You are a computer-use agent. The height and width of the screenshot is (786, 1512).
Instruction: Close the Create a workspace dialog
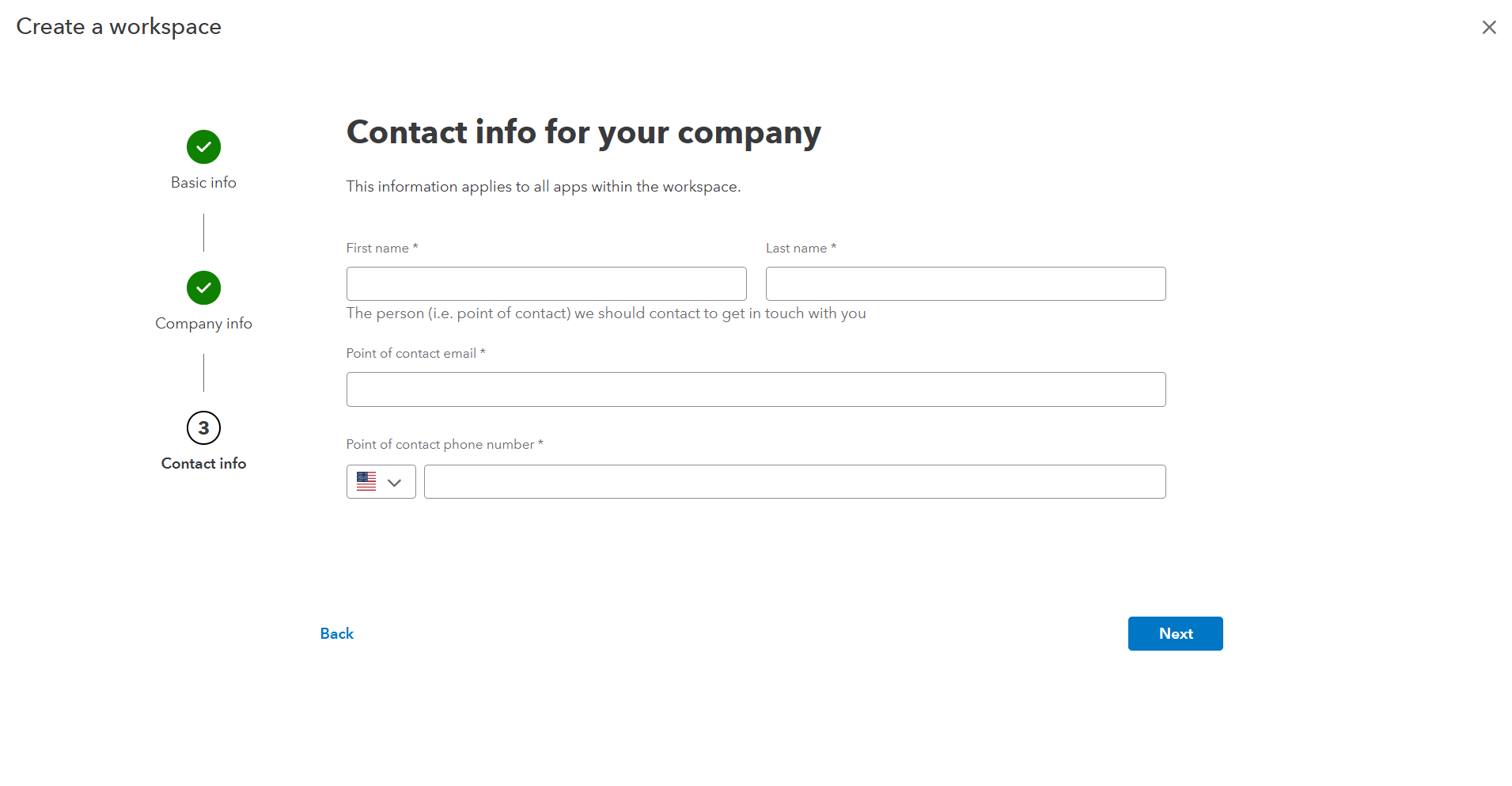[x=1488, y=28]
